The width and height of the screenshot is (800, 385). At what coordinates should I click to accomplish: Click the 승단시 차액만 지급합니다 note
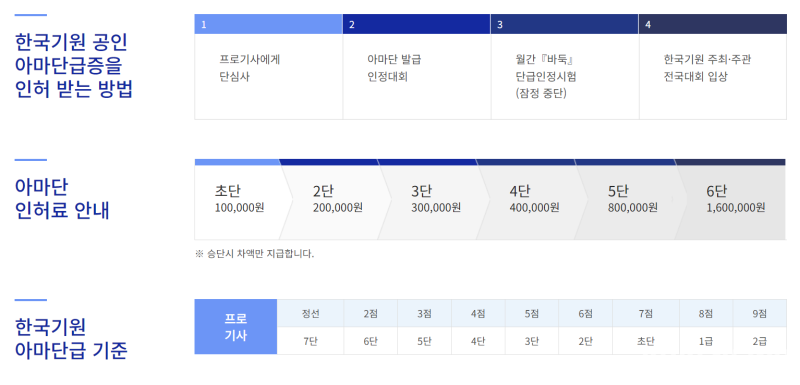tap(255, 253)
